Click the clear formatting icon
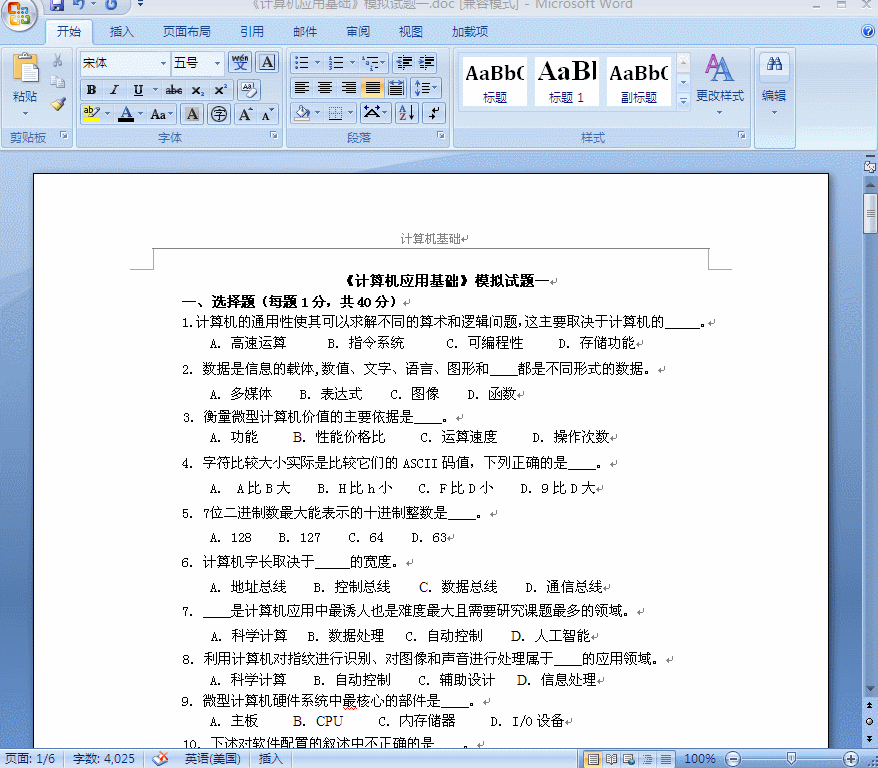This screenshot has width=878, height=768. point(249,90)
